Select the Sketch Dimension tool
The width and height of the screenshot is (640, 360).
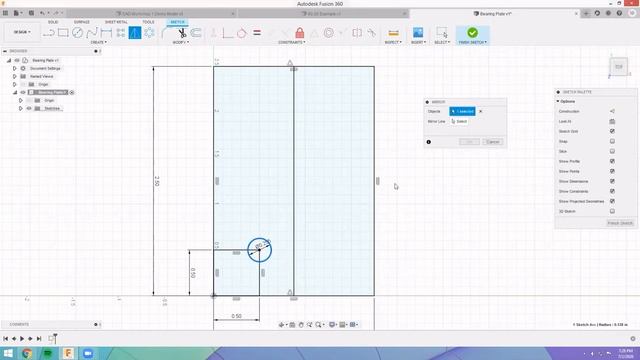click(x=106, y=33)
